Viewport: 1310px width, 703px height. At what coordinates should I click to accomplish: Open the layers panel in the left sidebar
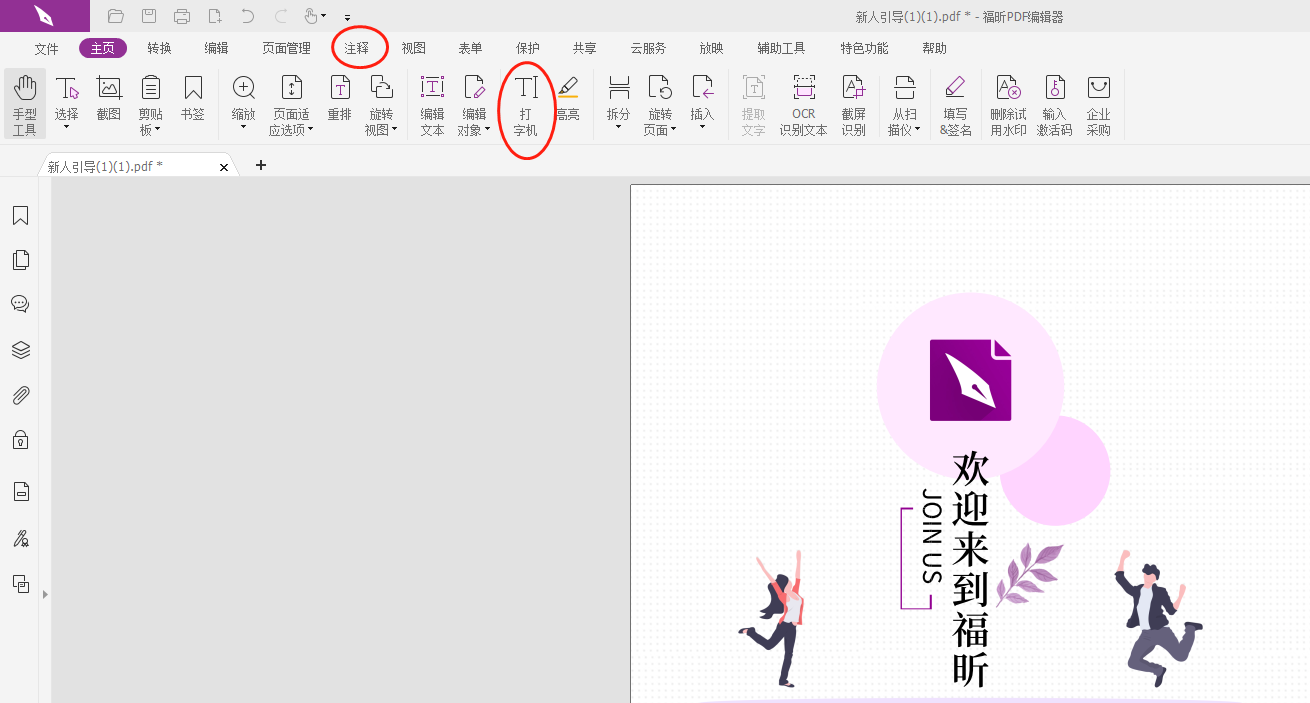pyautogui.click(x=20, y=350)
